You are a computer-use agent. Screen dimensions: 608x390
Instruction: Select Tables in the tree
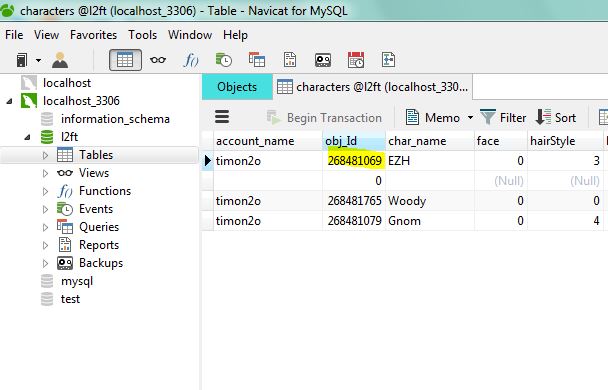96,155
